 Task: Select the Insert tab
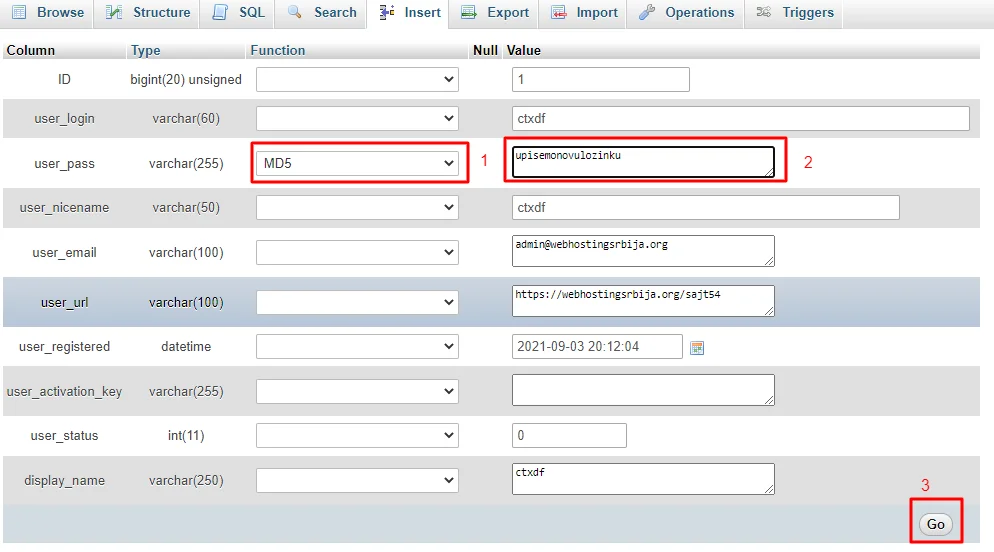408,13
